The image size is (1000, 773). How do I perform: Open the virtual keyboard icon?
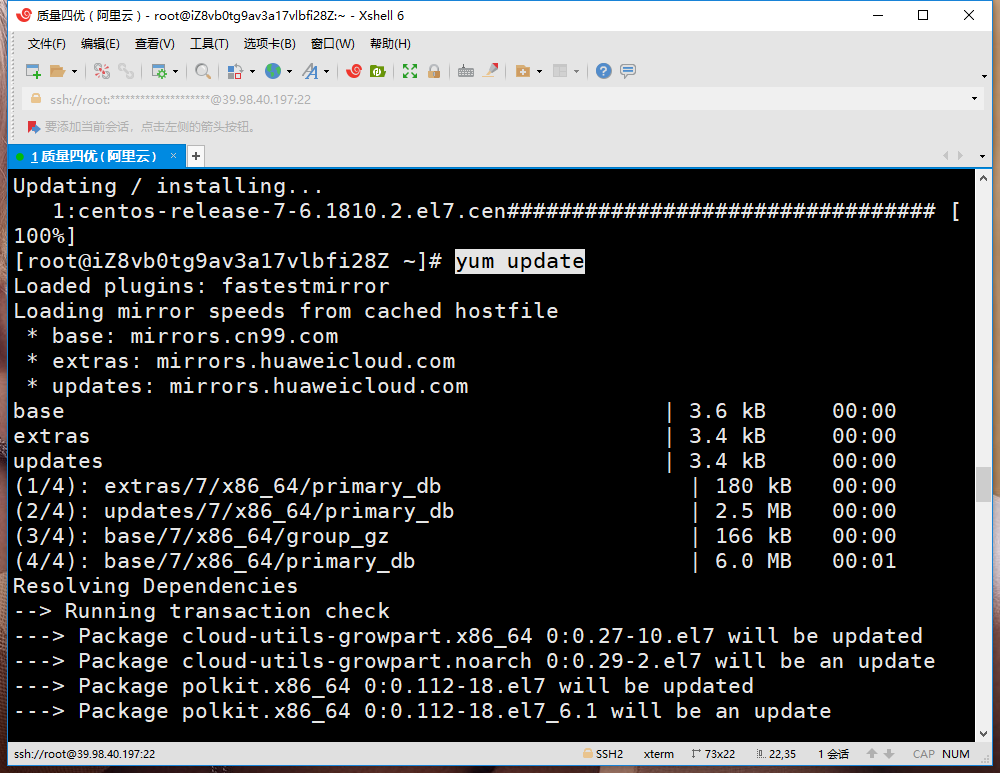(465, 71)
